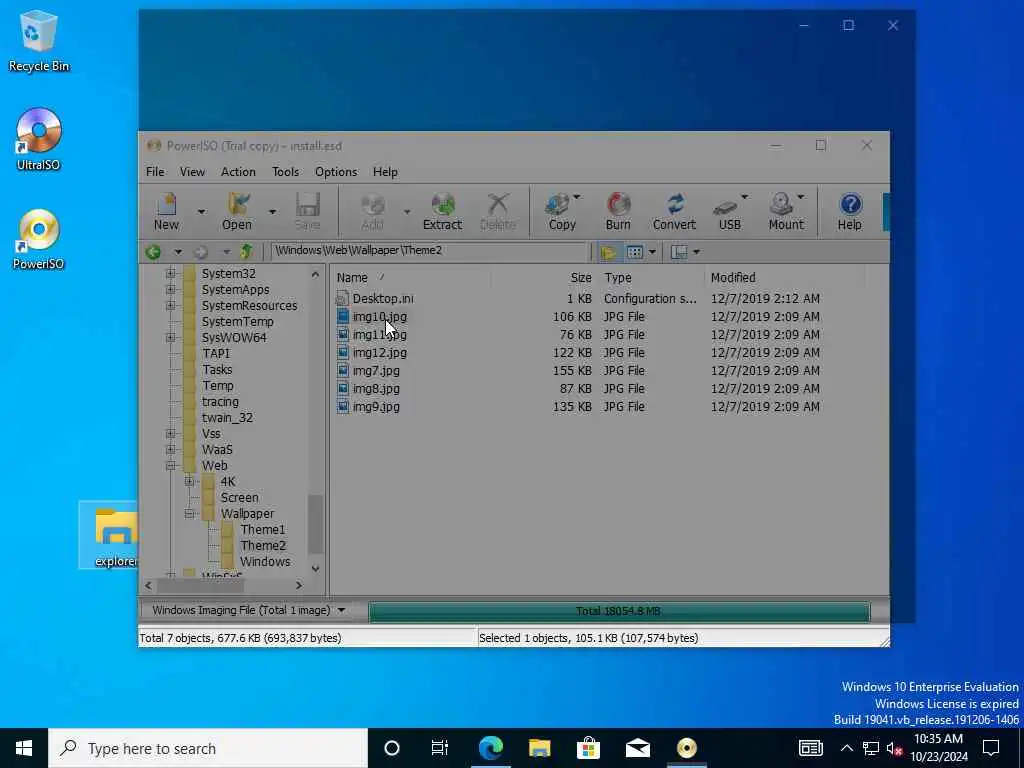Open the Tools menu
Screen dimensions: 1024x768
[285, 172]
